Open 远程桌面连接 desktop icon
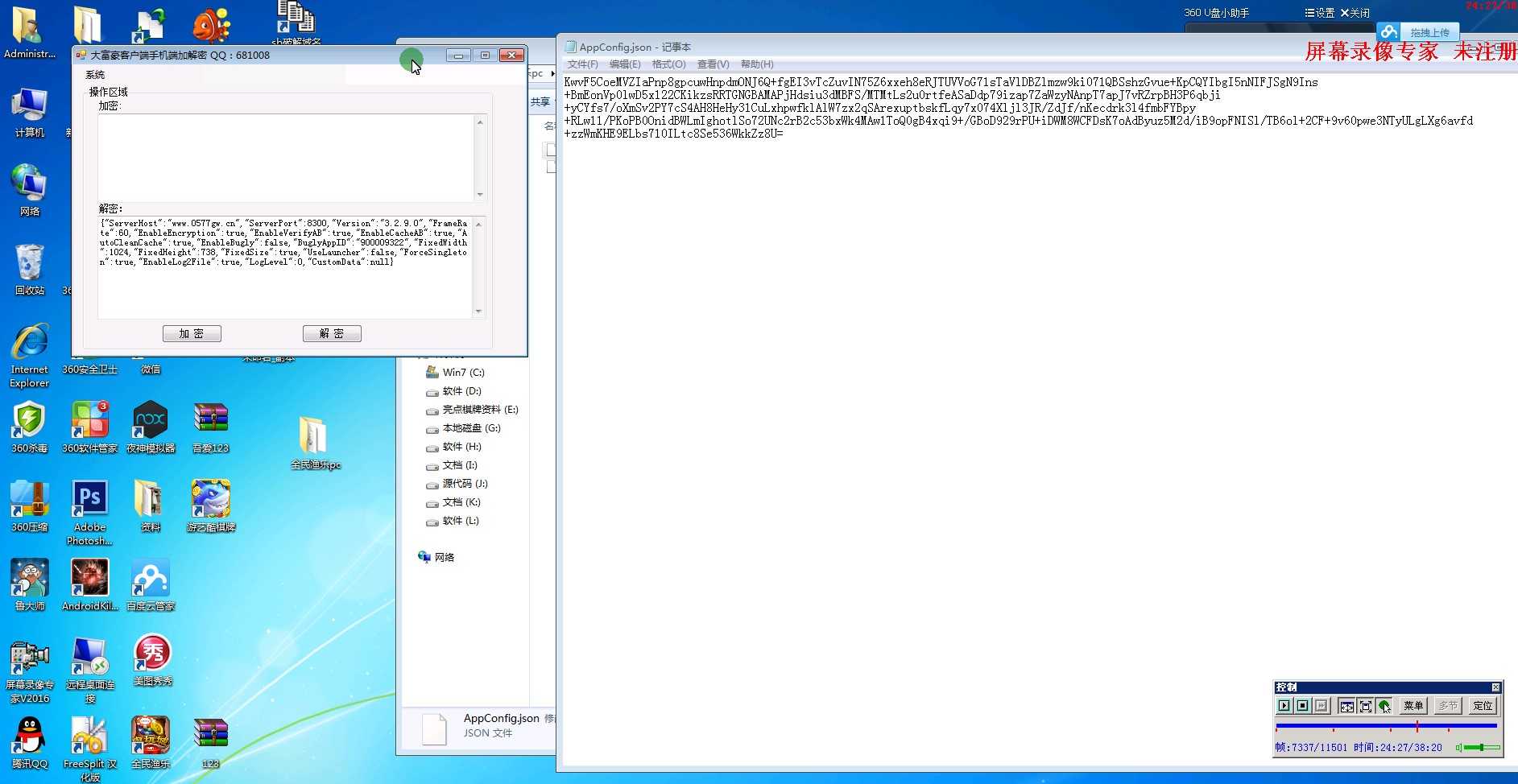 (x=89, y=671)
